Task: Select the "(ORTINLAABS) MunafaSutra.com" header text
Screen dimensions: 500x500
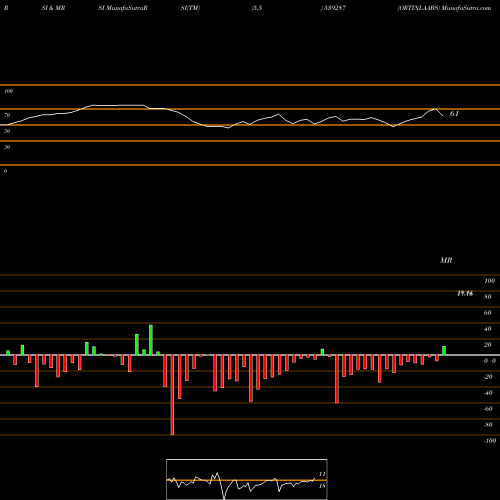Action: [444, 8]
